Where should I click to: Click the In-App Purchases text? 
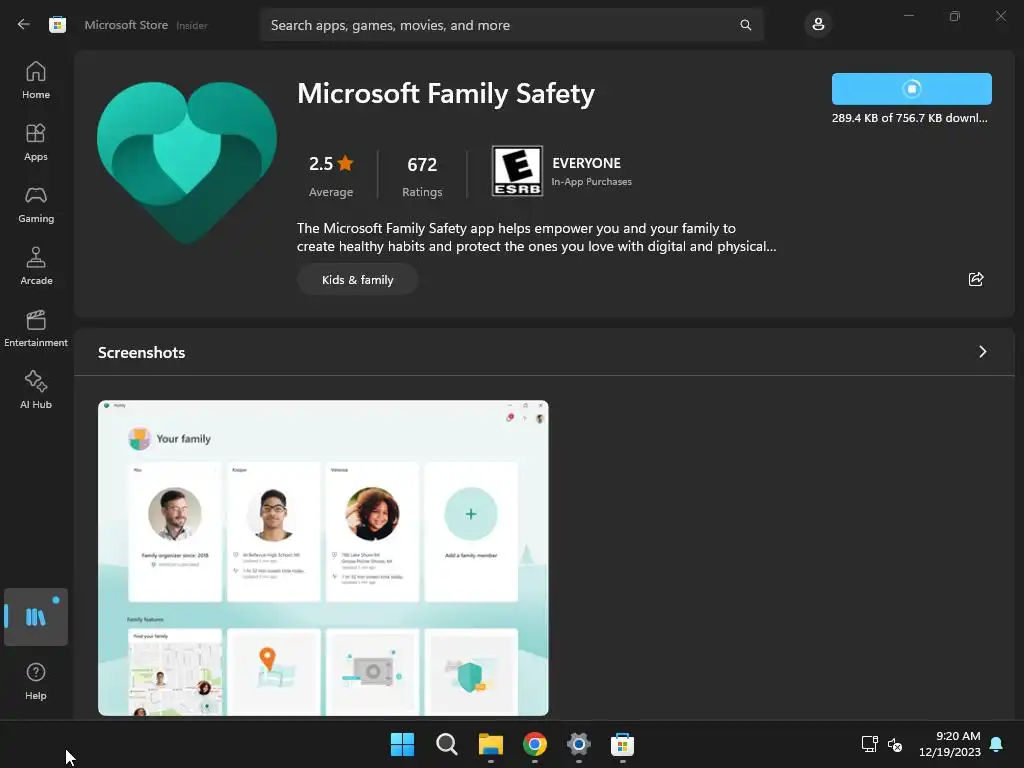[x=591, y=182]
